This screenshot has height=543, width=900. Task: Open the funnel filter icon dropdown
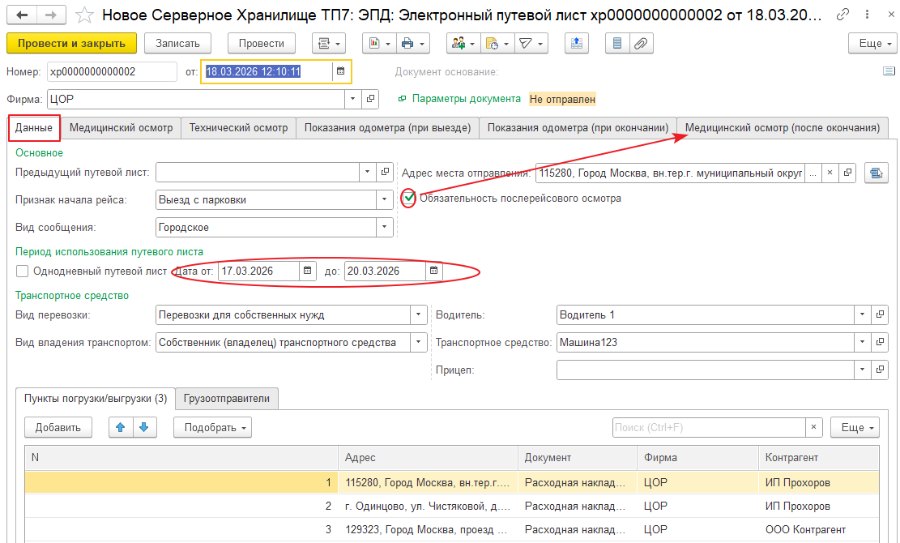531,43
